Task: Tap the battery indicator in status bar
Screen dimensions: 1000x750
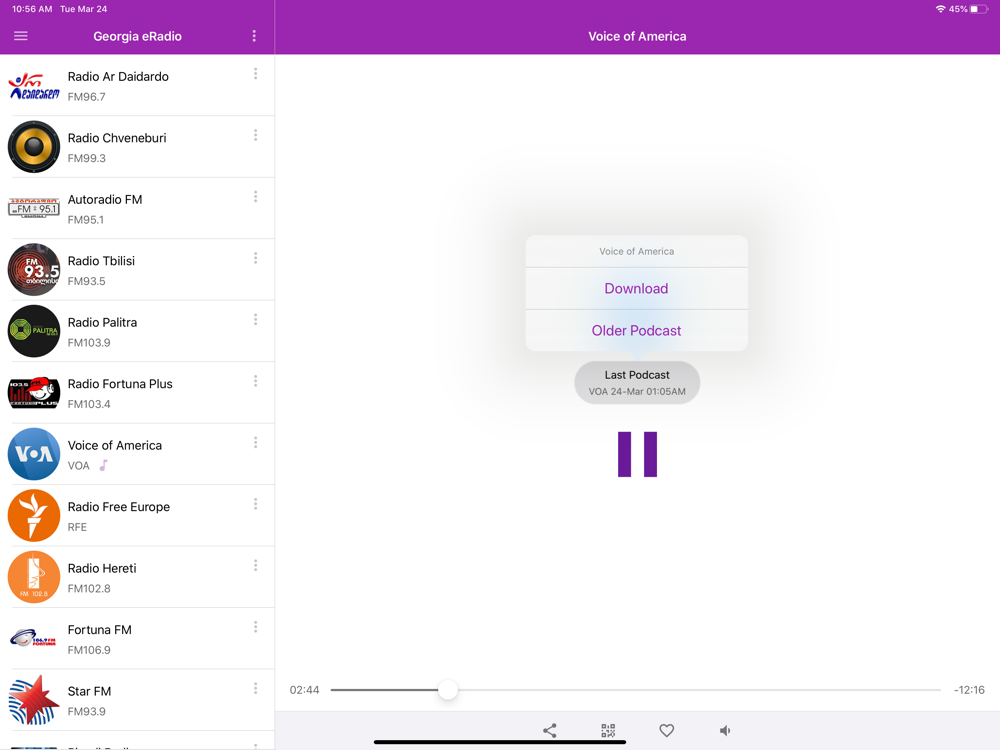Action: pyautogui.click(x=979, y=9)
